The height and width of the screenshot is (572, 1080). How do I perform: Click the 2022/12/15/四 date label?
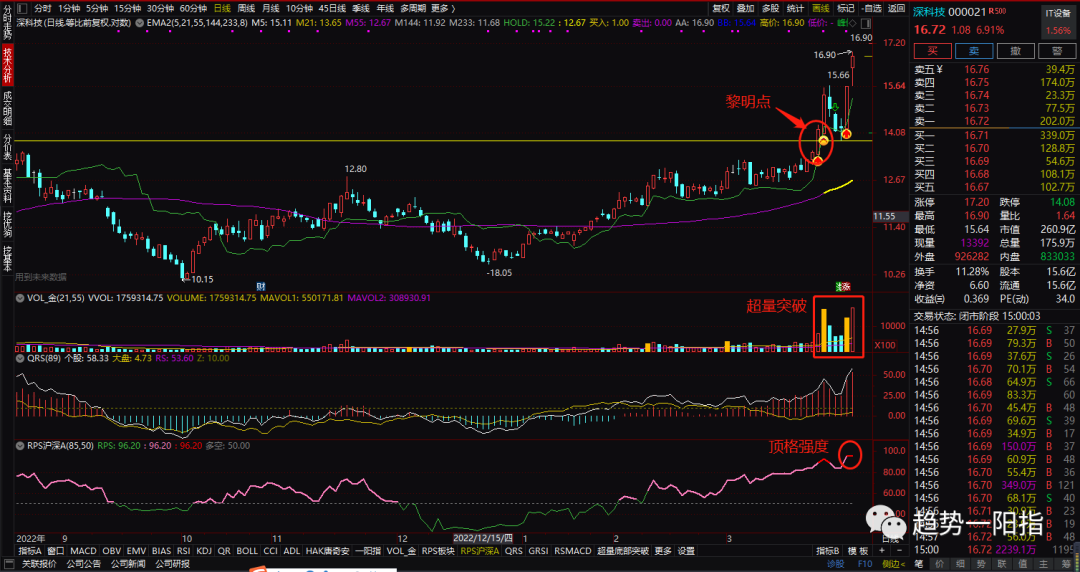482,538
